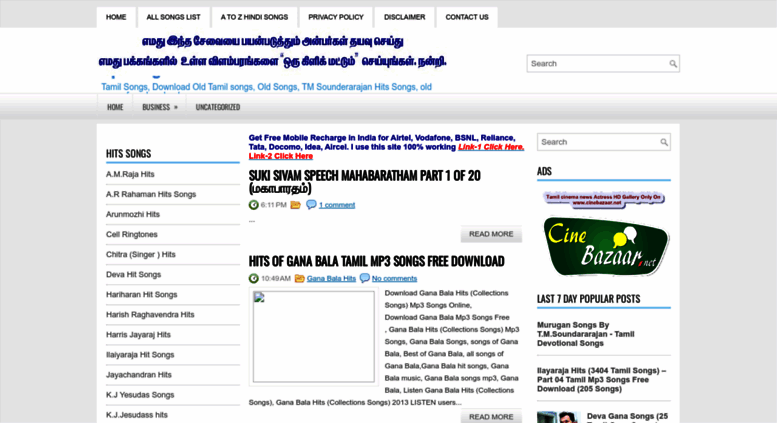Open K.J Yesudas Songs category
This screenshot has height=423, width=777.
(x=140, y=395)
